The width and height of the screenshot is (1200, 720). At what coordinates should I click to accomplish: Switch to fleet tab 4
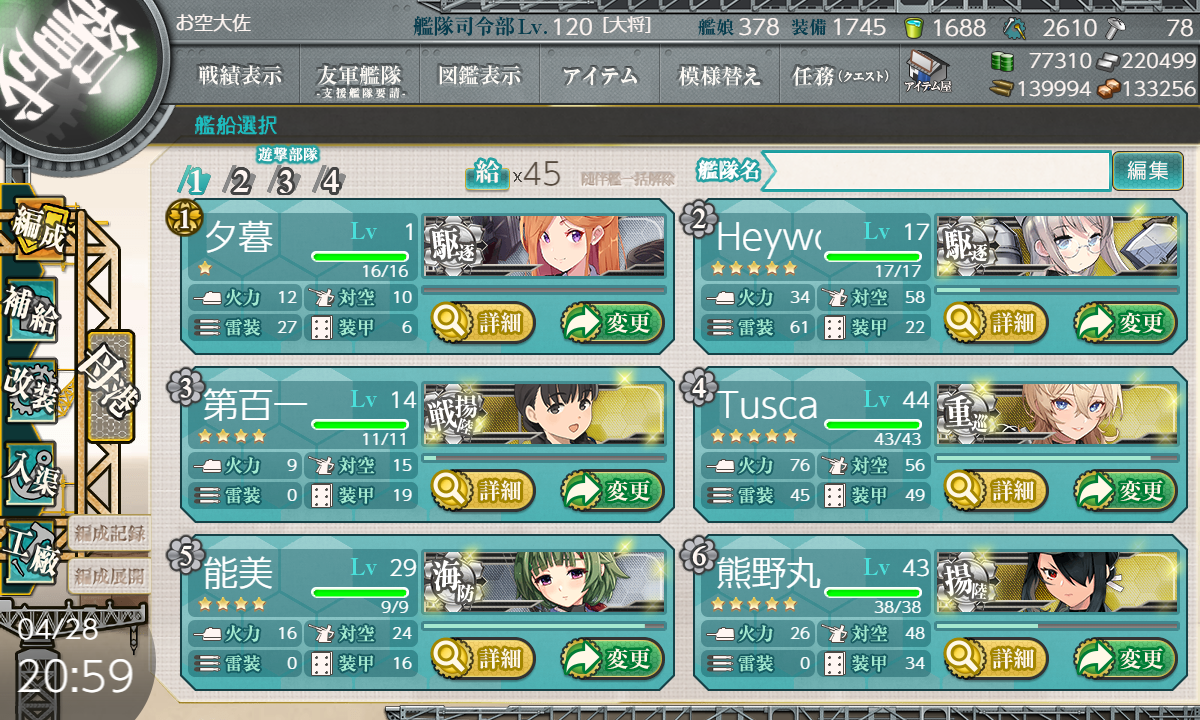pyautogui.click(x=330, y=181)
